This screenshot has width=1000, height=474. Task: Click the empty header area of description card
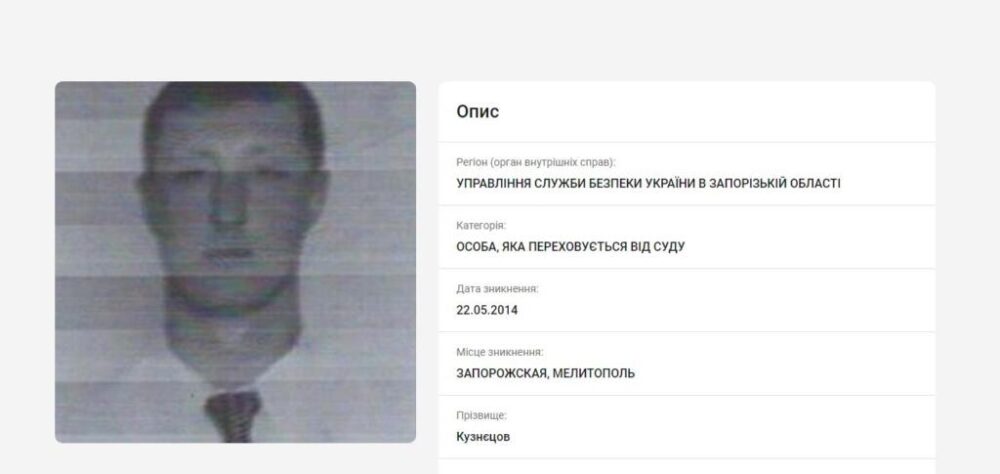click(714, 112)
